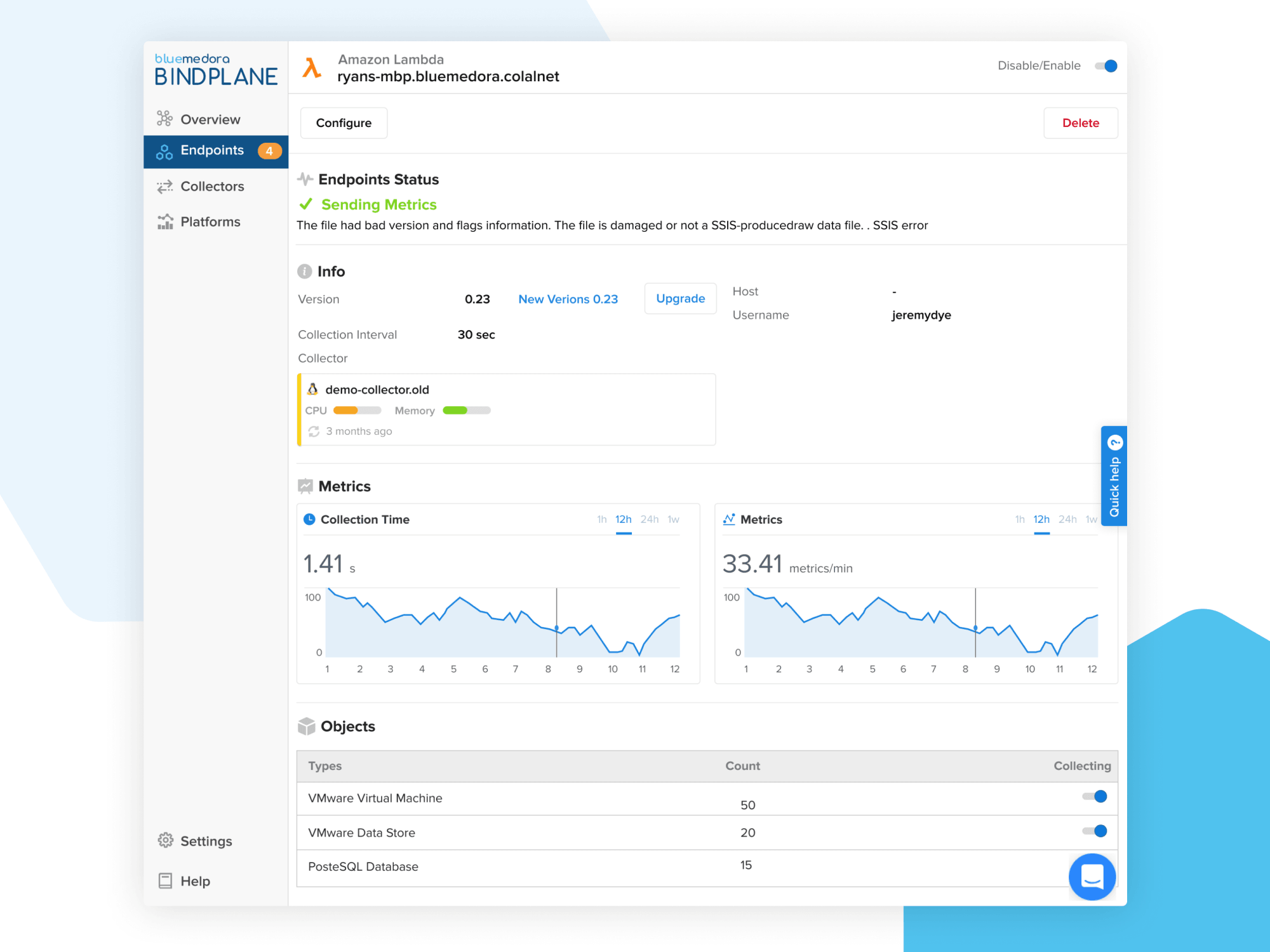The height and width of the screenshot is (952, 1270).
Task: Select 24h range for Collection Time
Action: tap(649, 519)
